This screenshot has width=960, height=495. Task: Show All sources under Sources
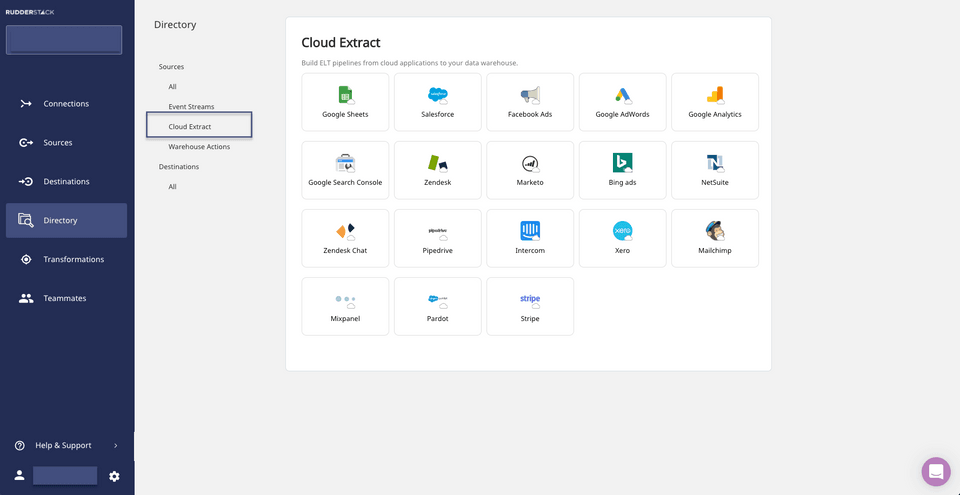coord(173,86)
